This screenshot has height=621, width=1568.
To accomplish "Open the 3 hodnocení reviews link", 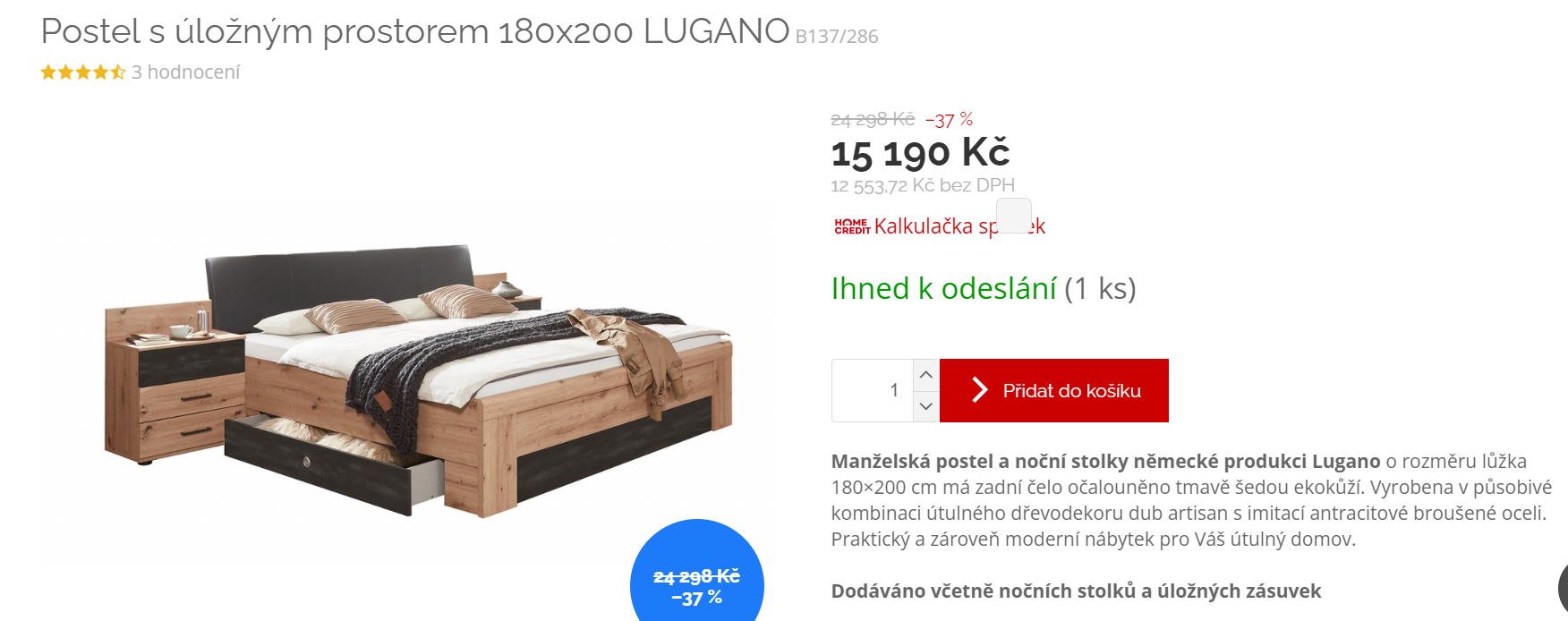I will pos(186,72).
